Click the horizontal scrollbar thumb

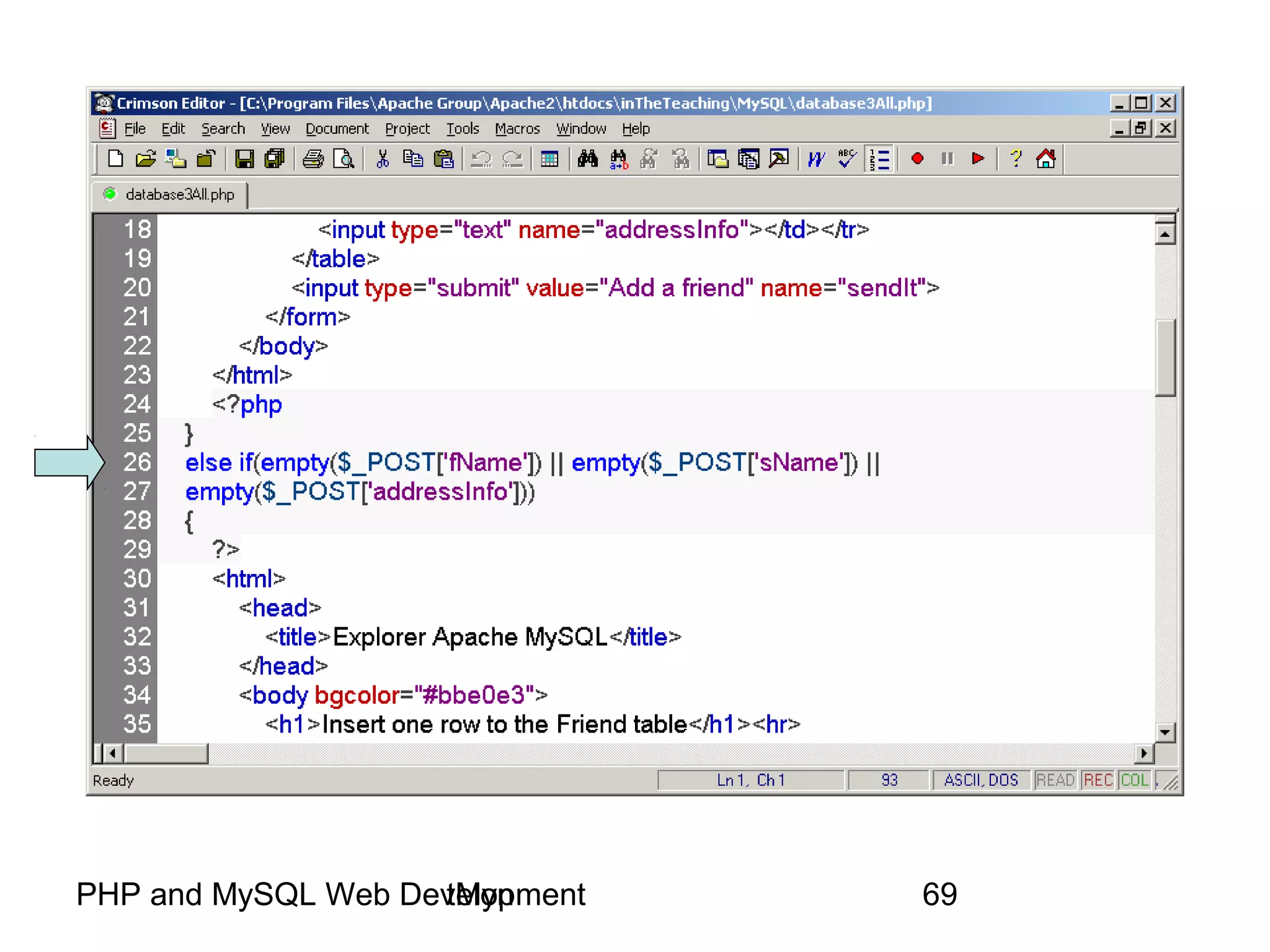click(166, 754)
